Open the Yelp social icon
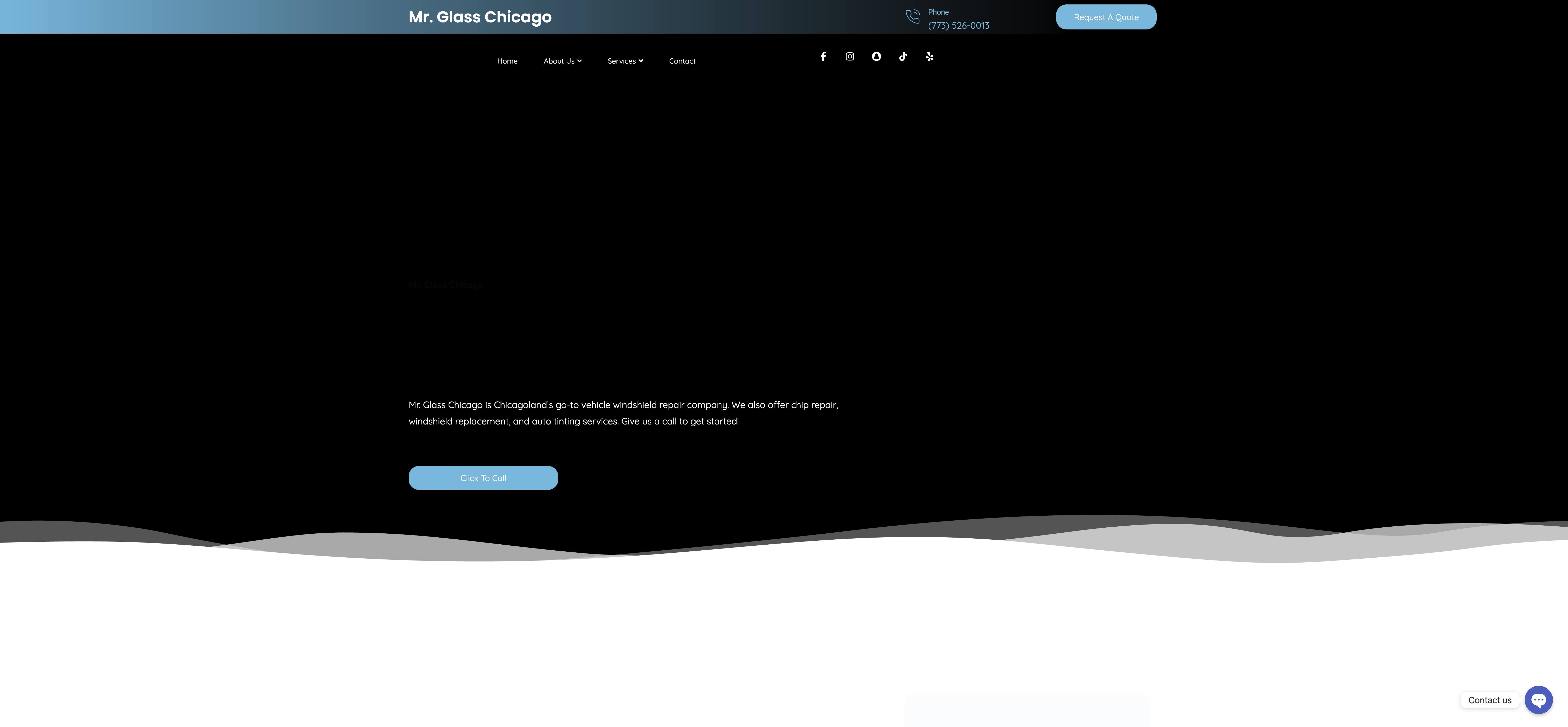Screen dimensions: 1568x727 point(929,57)
